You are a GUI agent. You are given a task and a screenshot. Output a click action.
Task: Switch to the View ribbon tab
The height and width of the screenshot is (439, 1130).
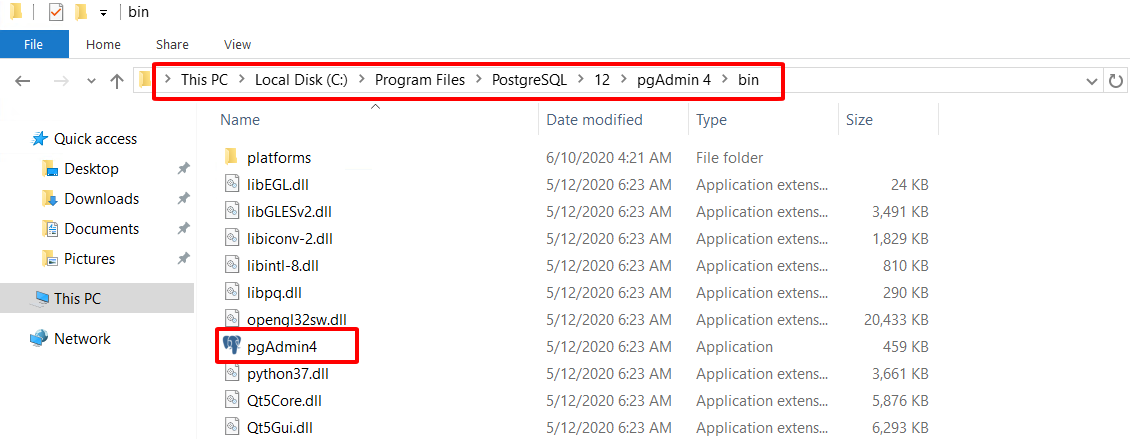coord(237,44)
